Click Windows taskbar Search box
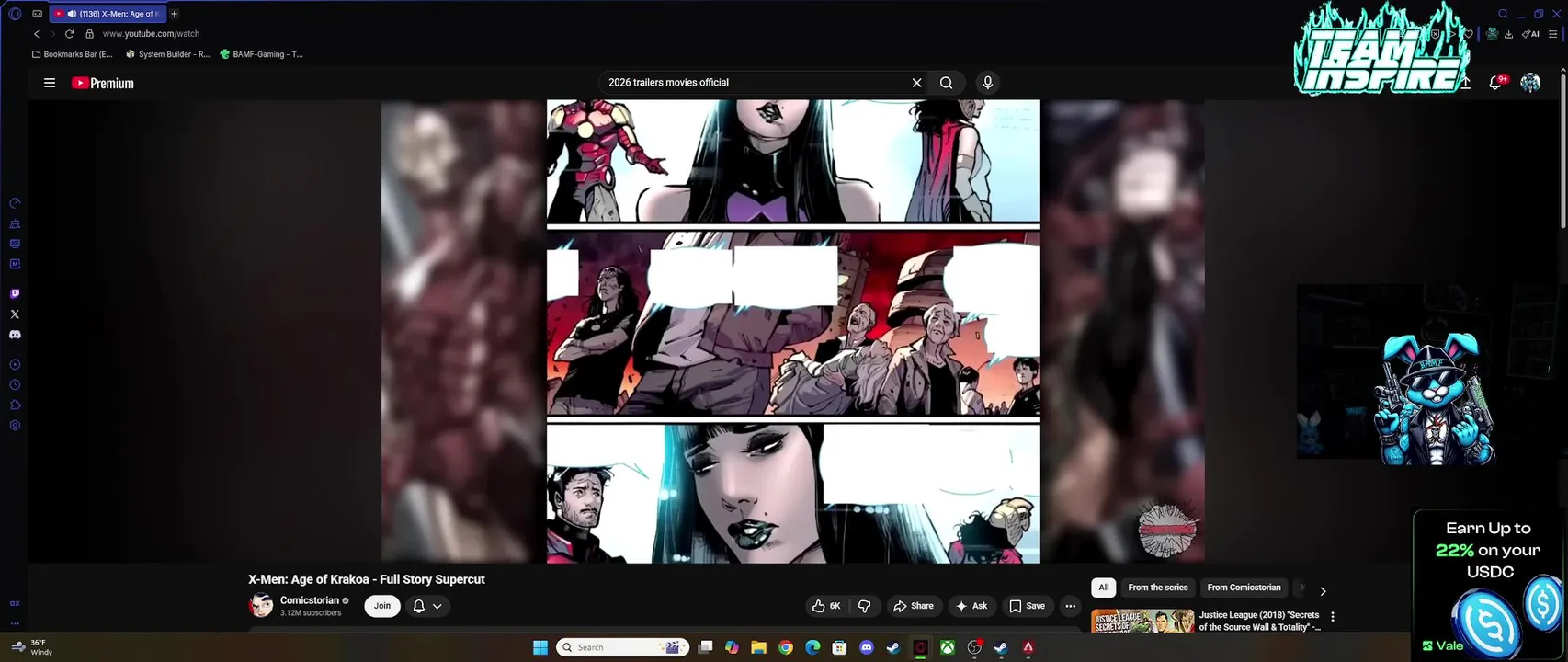Screen dimensions: 1568x662 click(x=623, y=647)
